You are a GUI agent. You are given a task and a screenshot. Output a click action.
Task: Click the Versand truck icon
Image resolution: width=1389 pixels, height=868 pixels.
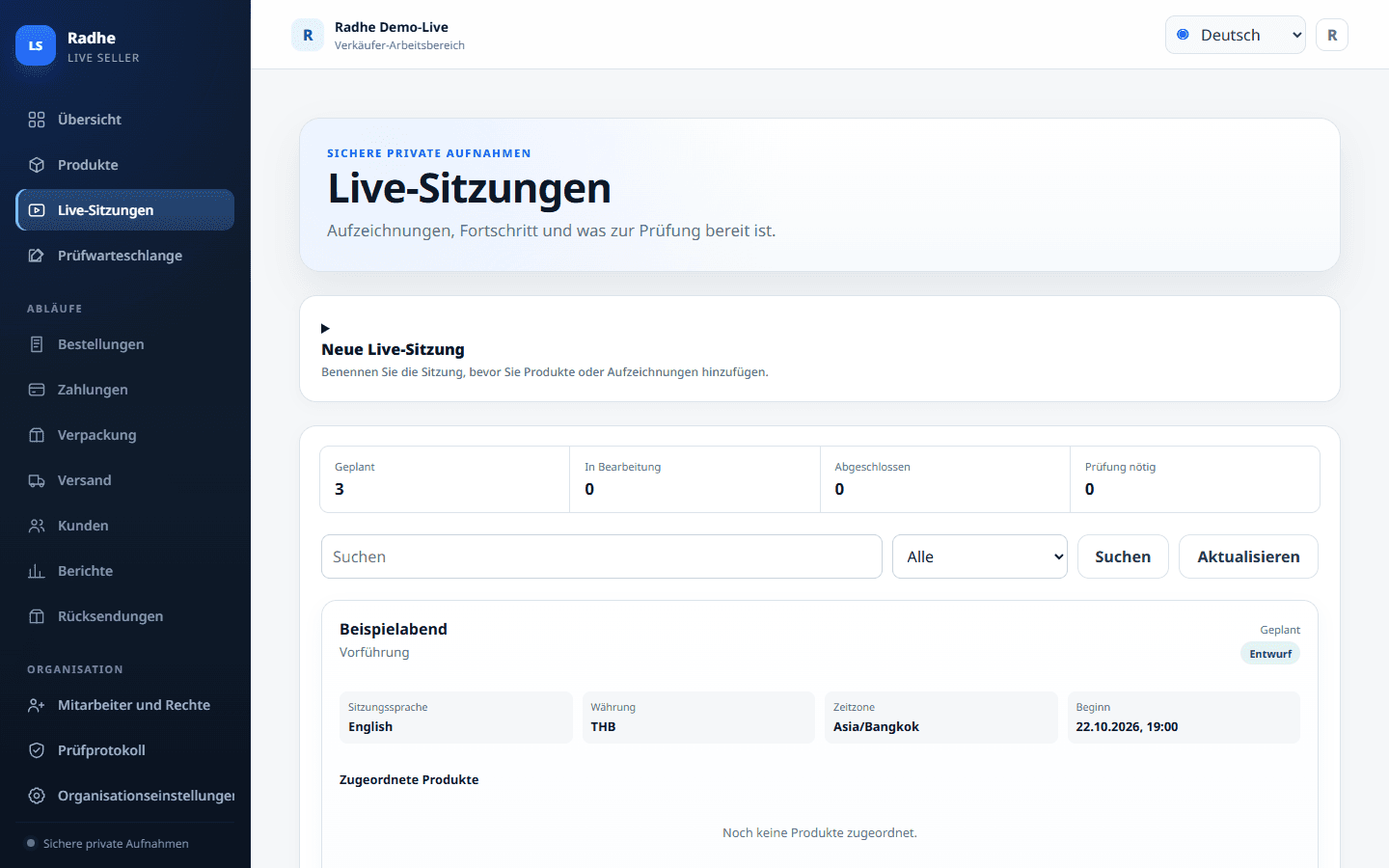[x=37, y=480]
